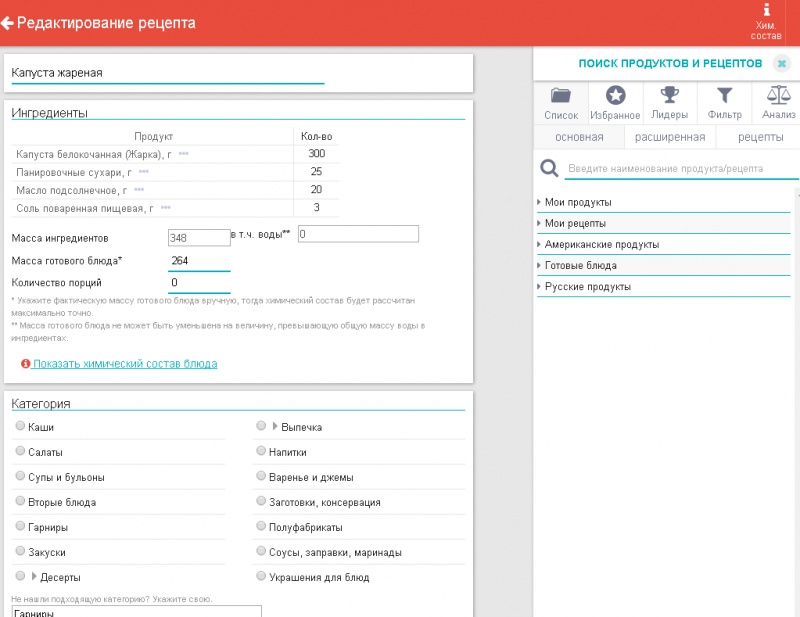Select the Супы и бульоны category
Screen dimensions: 800x617
pos(20,476)
